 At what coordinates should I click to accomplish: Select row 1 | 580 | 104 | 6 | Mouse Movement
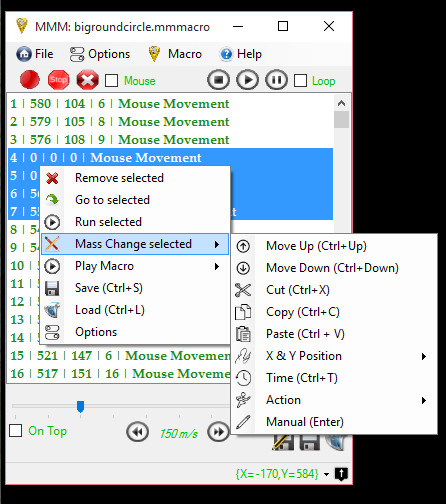point(170,104)
